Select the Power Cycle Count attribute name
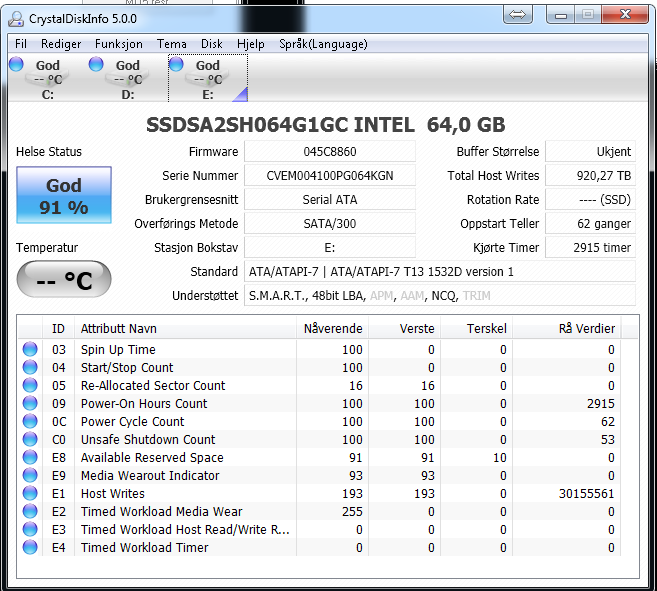 [132, 421]
